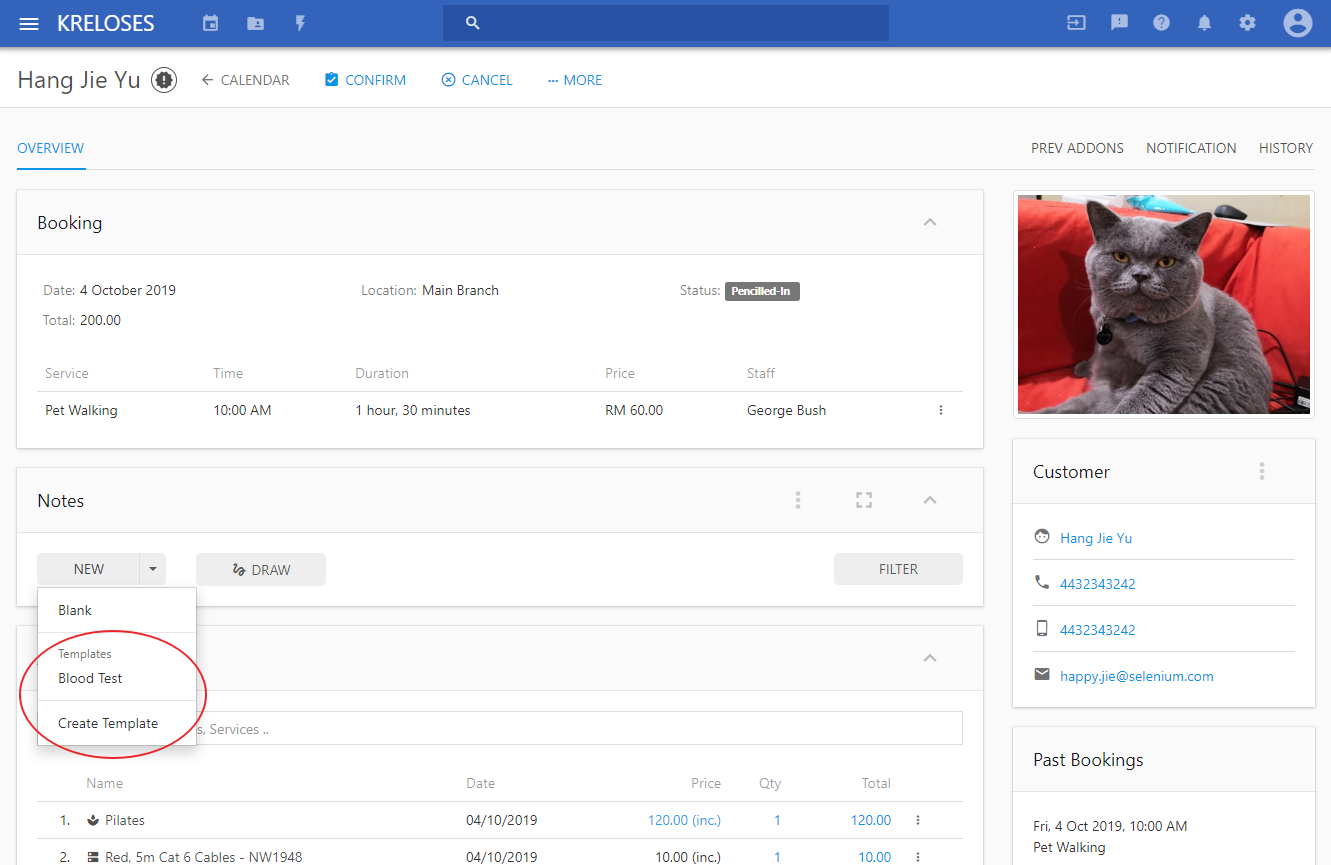Click the Pilates quantity 1 link

coord(777,820)
